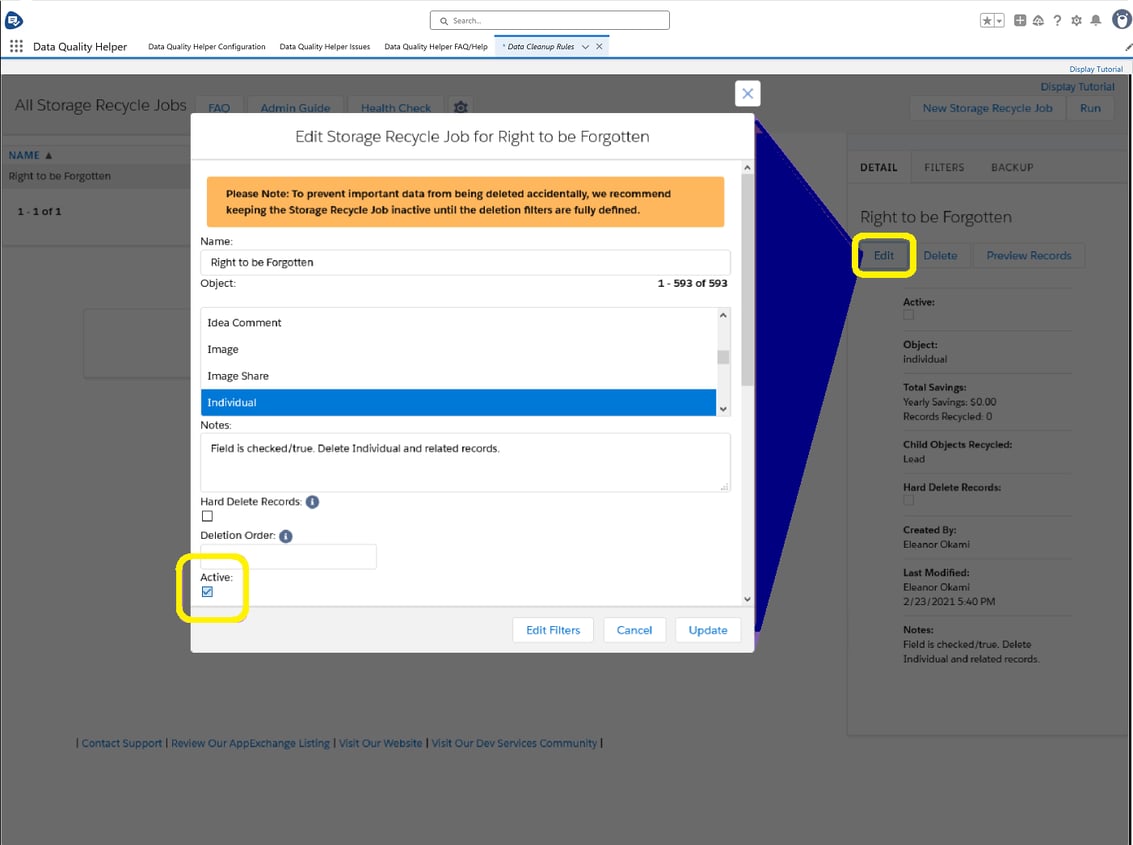
Task: Select Individual in the object list
Action: coord(458,403)
